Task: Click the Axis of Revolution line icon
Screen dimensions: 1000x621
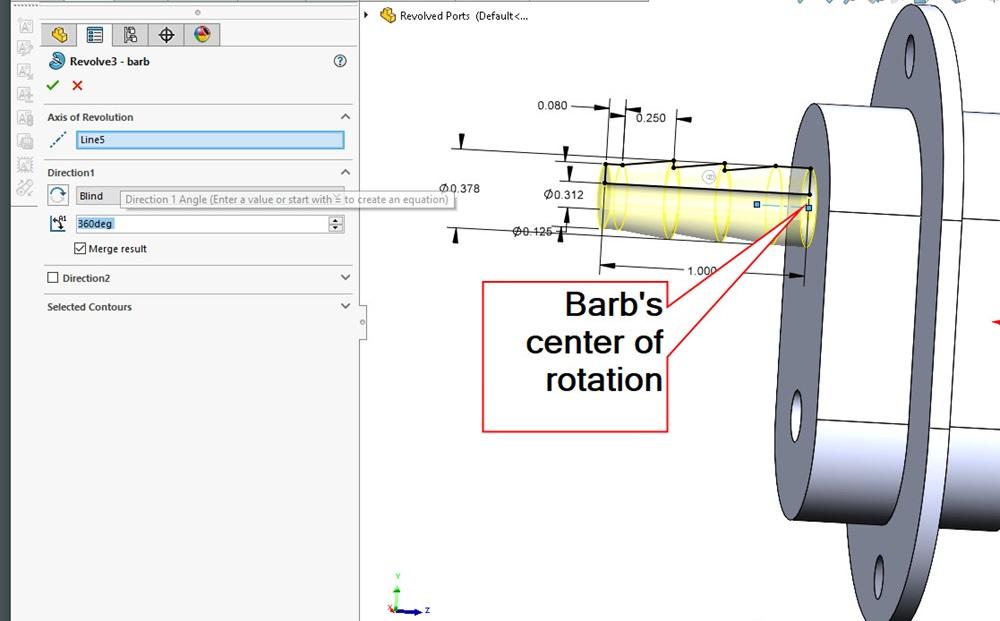Action: [58, 141]
